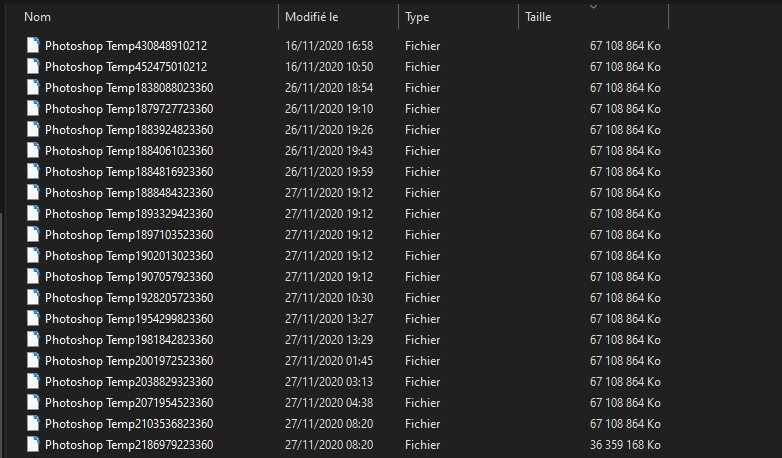Image resolution: width=782 pixels, height=458 pixels.
Task: Select file name Photoshop Temp2038829323360
Action: click(129, 382)
